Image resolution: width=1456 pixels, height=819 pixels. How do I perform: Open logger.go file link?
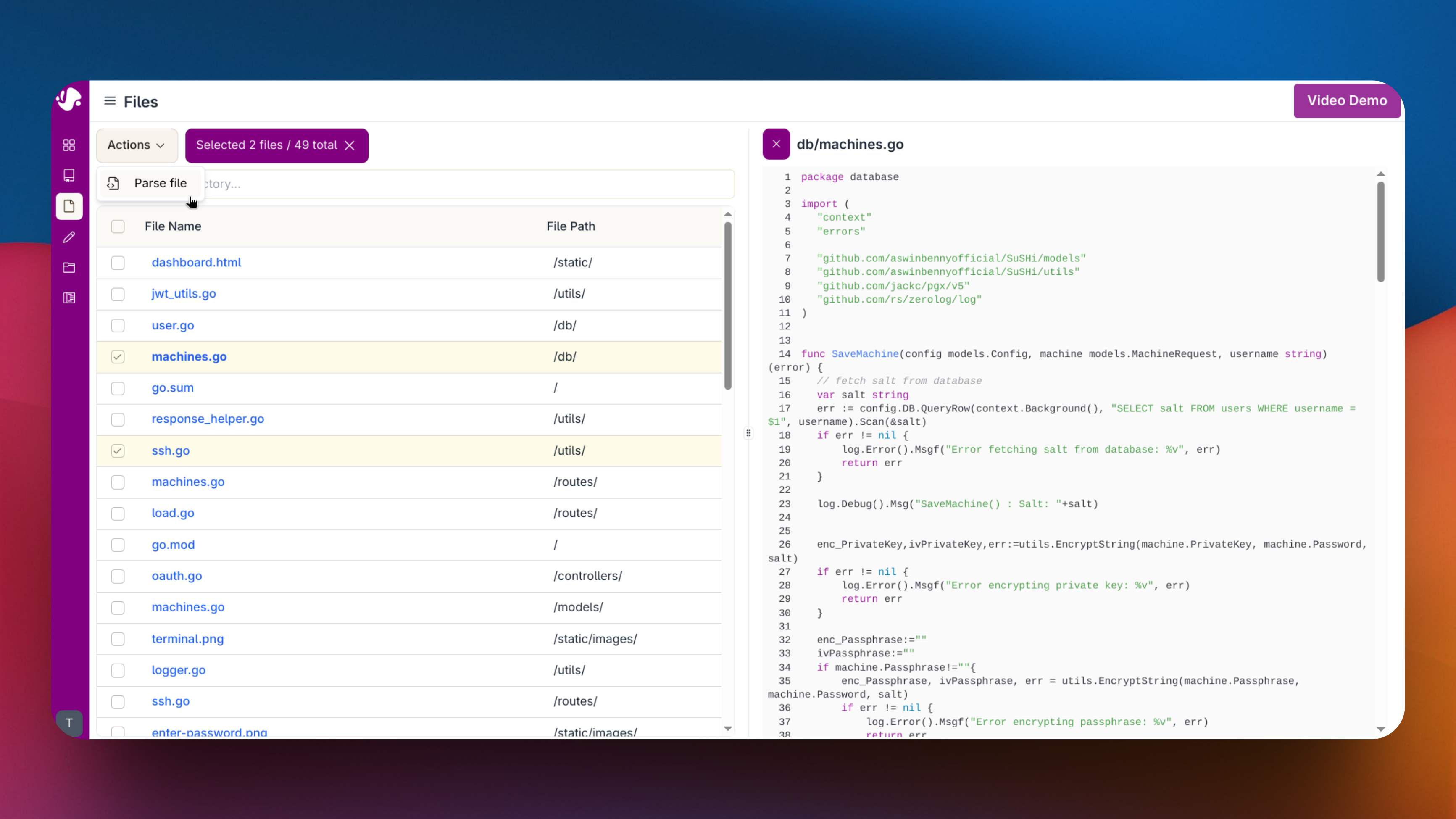click(x=178, y=670)
